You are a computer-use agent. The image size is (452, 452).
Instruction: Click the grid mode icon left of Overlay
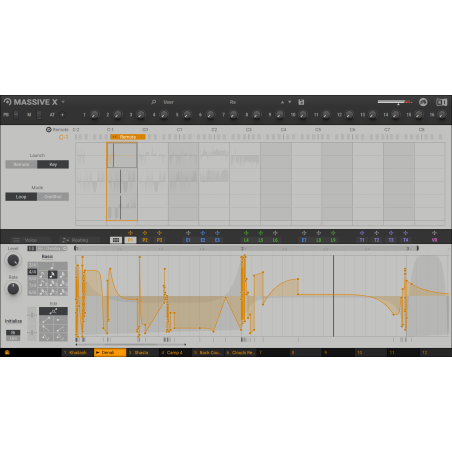[x=32, y=249]
